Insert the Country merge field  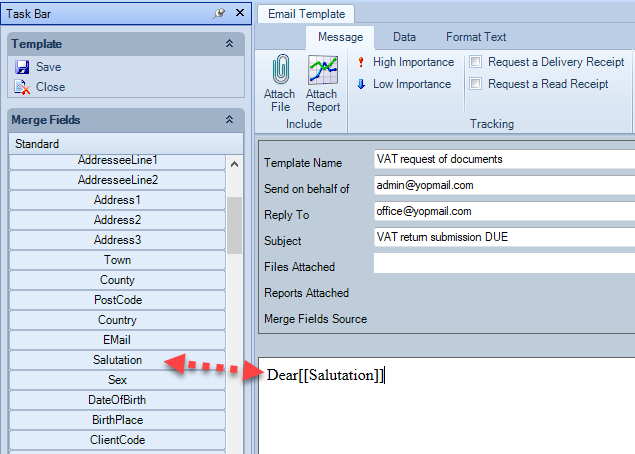[x=117, y=320]
